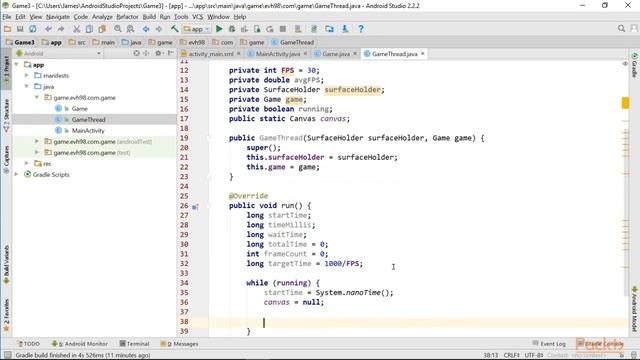Screen dimensions: 640x360
Task: Collapse the java folder node
Action: [27, 87]
